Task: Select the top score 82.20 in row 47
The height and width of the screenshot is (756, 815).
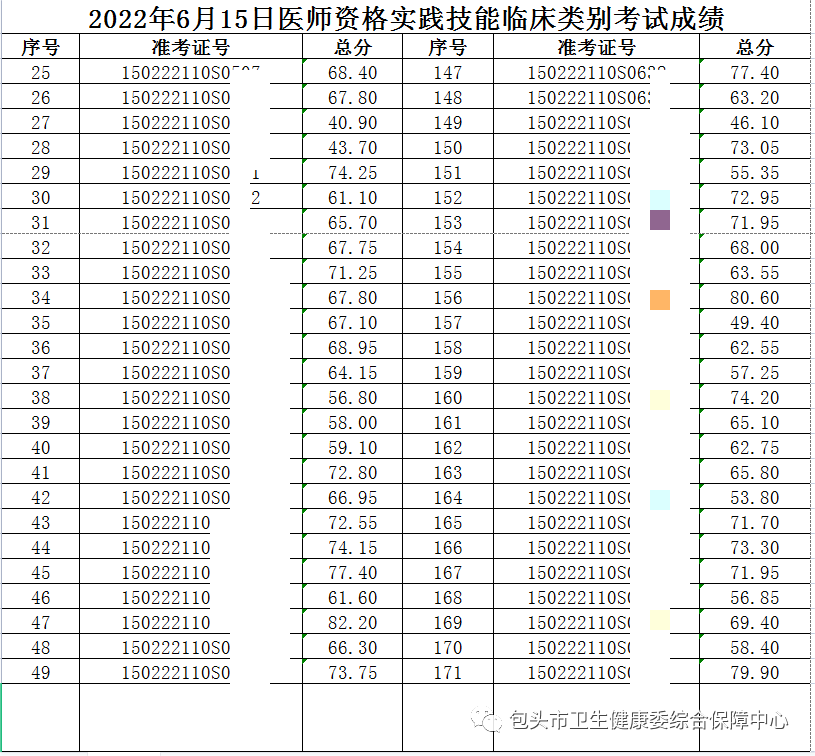Action: tap(352, 622)
